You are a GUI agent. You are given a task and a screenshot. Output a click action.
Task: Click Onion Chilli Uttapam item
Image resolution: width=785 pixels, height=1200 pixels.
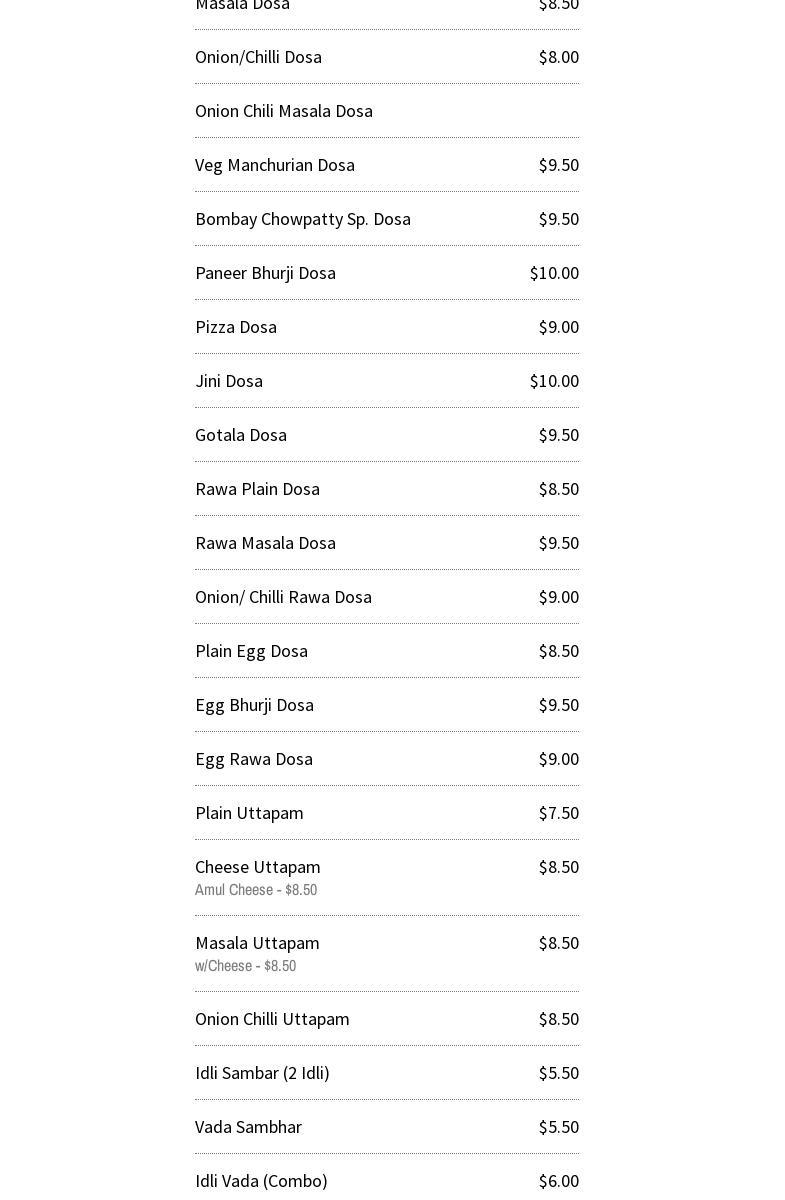coord(272,1019)
